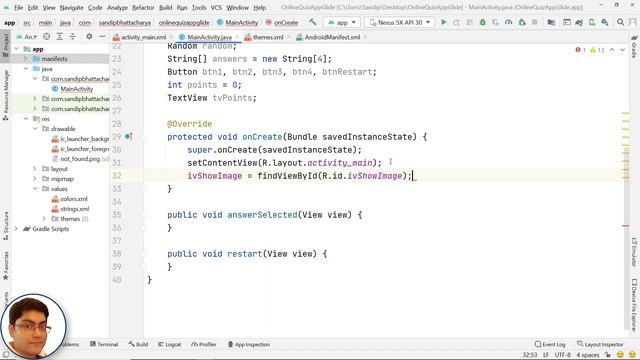Click the Run Anything terminal-like icon
This screenshot has height=360, width=640.
[567, 22]
